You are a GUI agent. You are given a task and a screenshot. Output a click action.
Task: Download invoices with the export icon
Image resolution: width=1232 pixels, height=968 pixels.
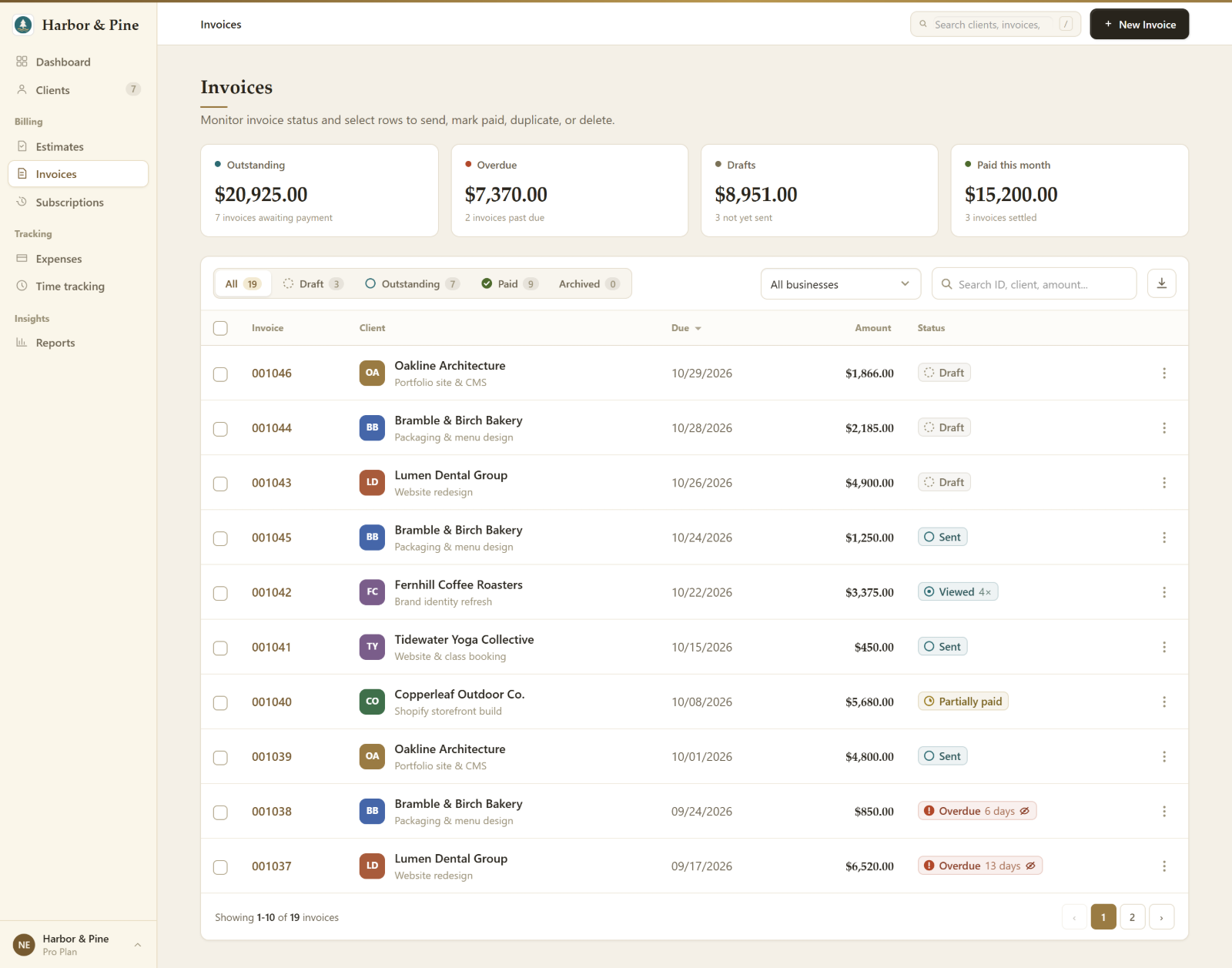1161,283
